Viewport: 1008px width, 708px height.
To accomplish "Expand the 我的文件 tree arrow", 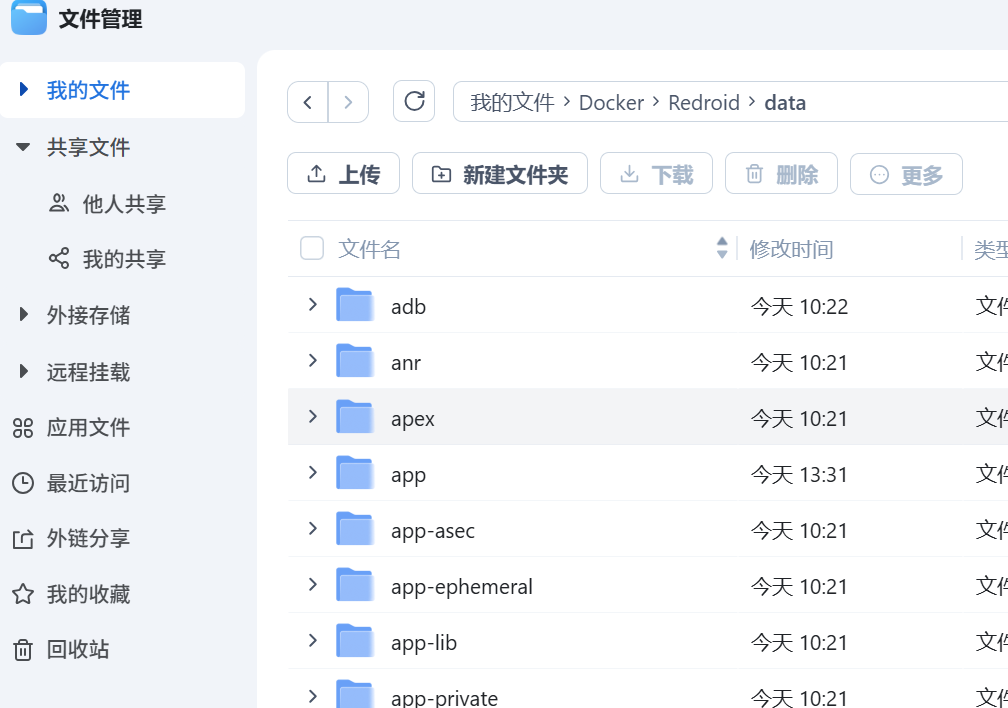I will [x=24, y=89].
